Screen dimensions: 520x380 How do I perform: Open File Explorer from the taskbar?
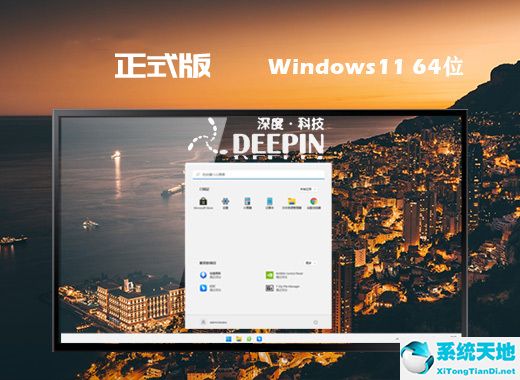239,339
